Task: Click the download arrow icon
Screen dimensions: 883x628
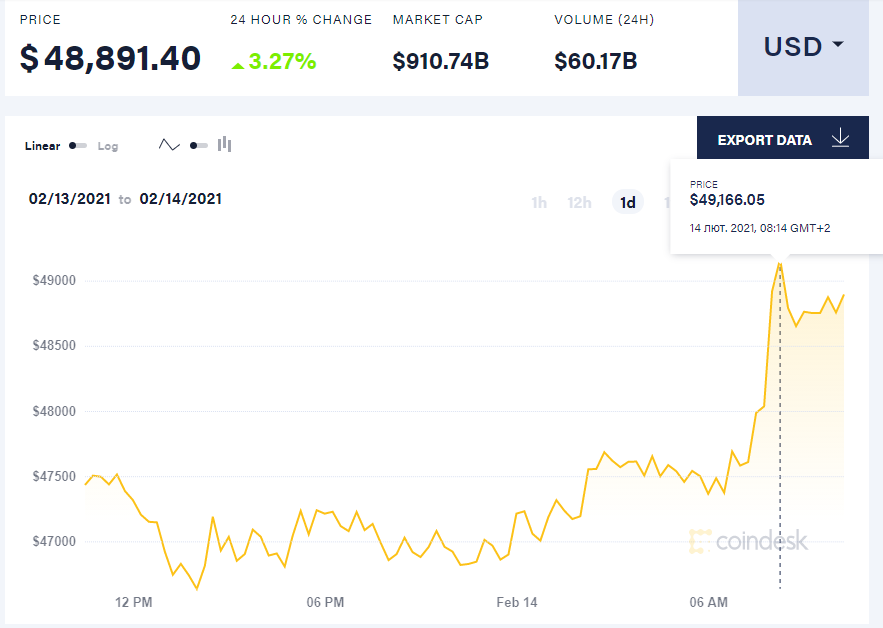Action: coord(840,139)
